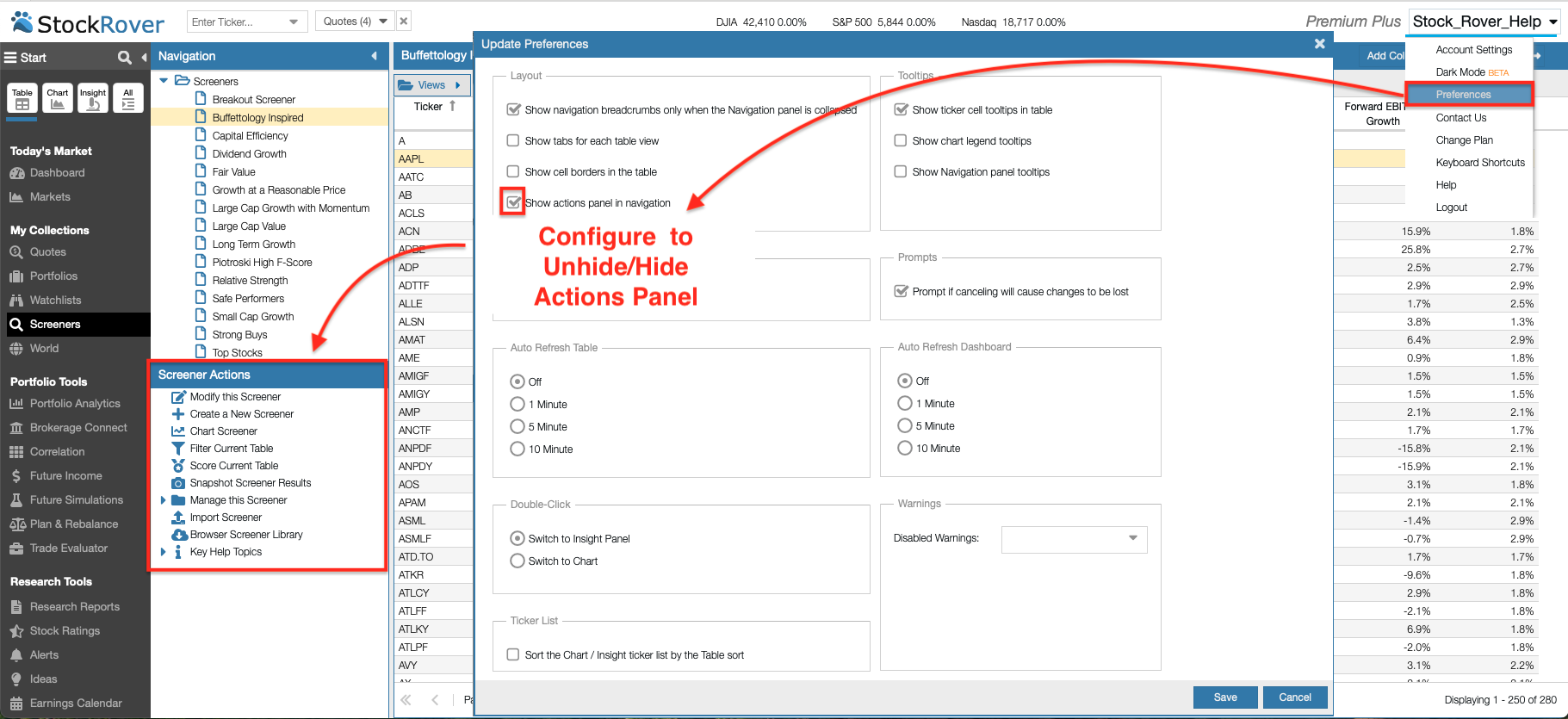Select 10 Minute for Auto Refresh Dashboard

pos(905,448)
